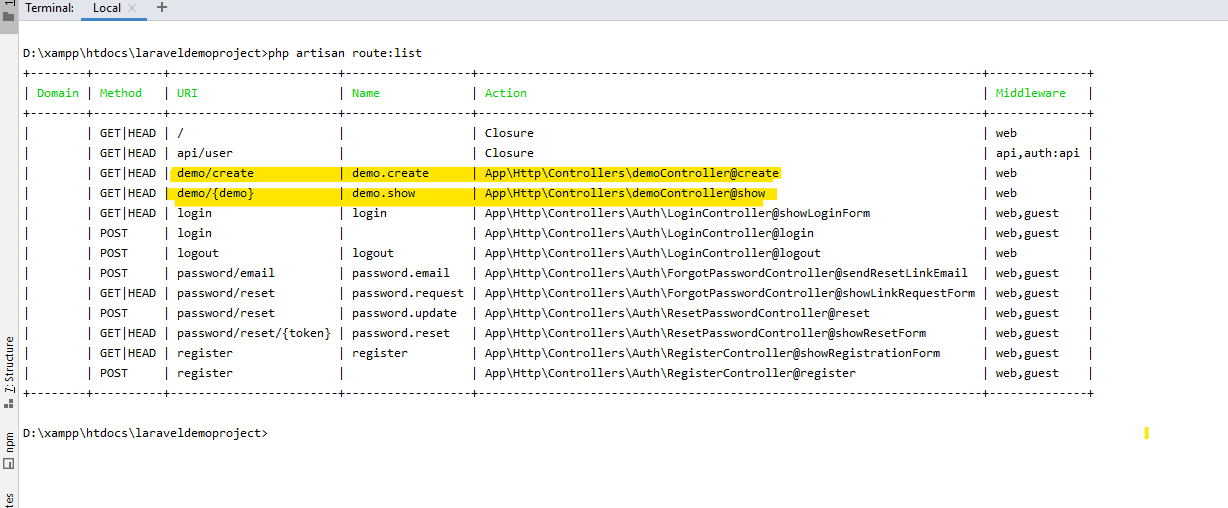Click the demo/{demo} URI cell
Screen dimensions: 1228x508
(x=215, y=193)
